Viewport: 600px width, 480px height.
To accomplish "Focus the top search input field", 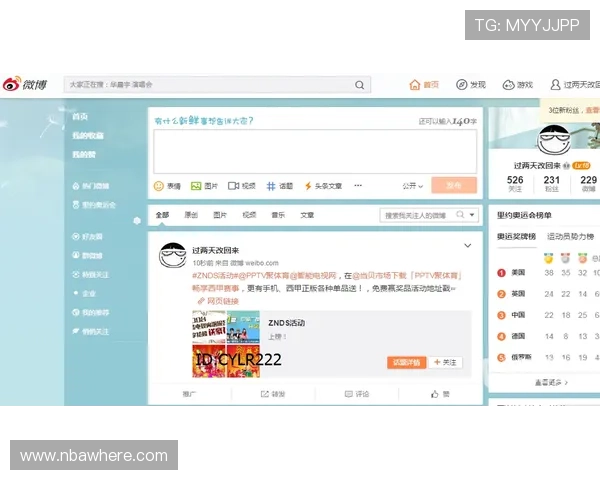I will tap(217, 85).
